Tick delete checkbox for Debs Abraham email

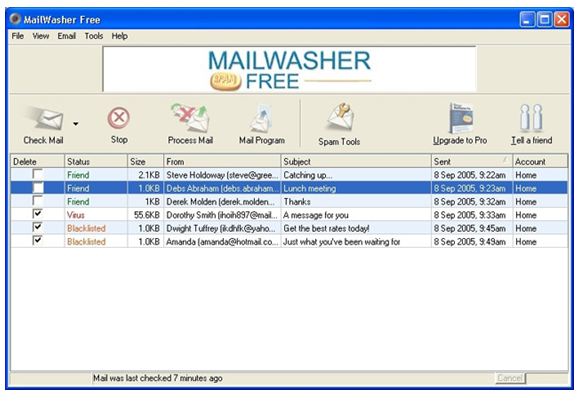[x=37, y=188]
